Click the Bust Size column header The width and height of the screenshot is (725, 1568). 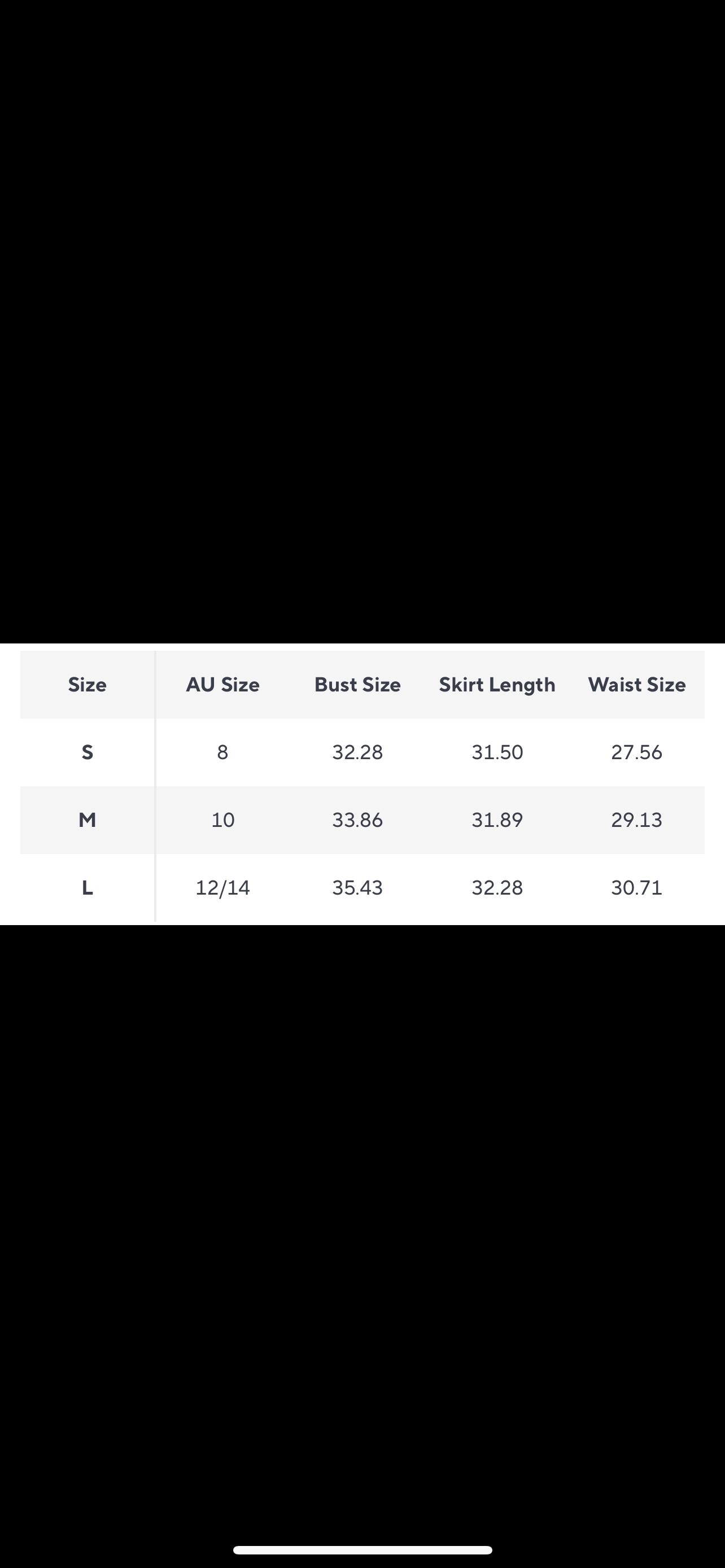click(x=357, y=685)
